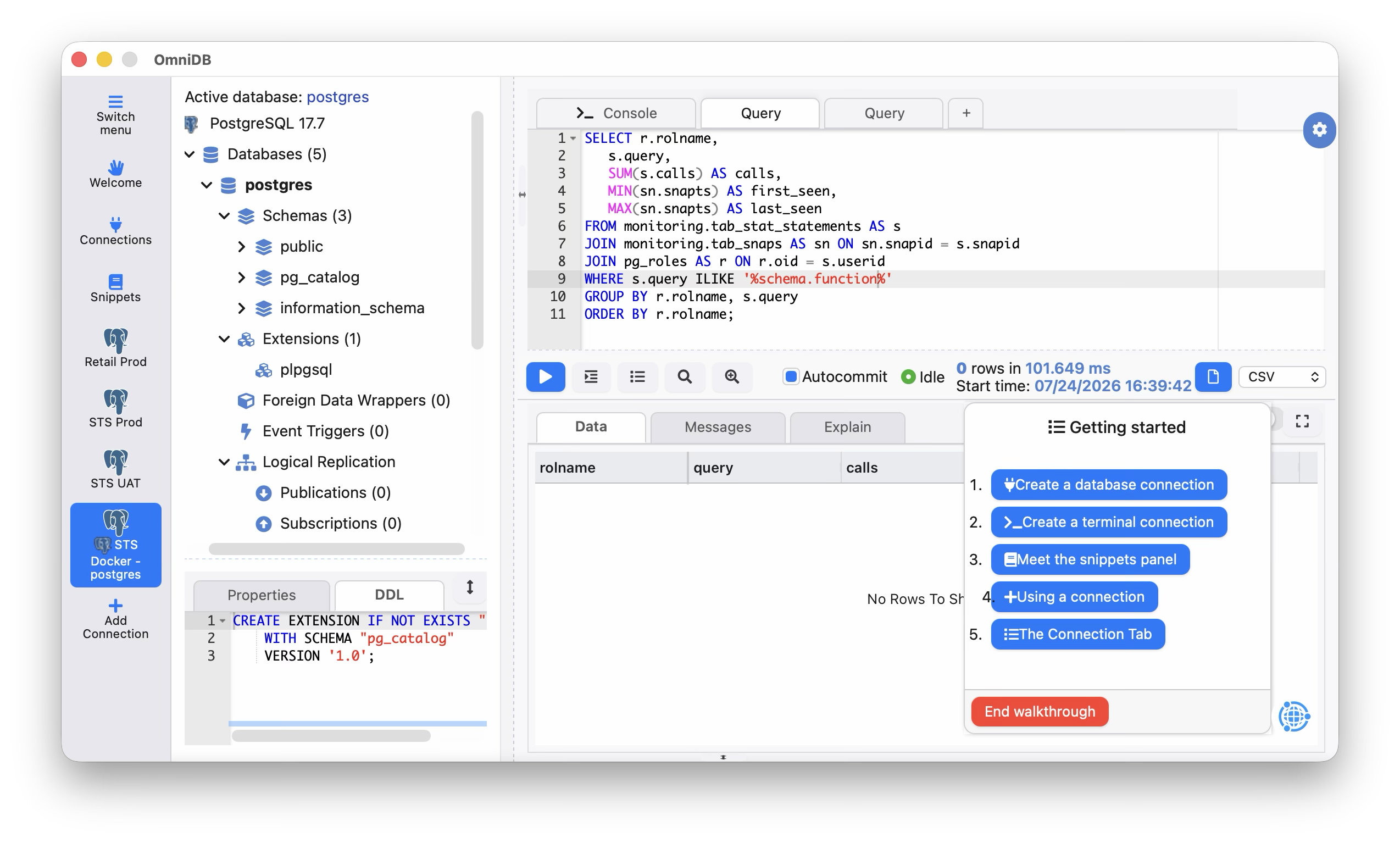The width and height of the screenshot is (1400, 843).
Task: Open the Switch menu
Action: (115, 115)
